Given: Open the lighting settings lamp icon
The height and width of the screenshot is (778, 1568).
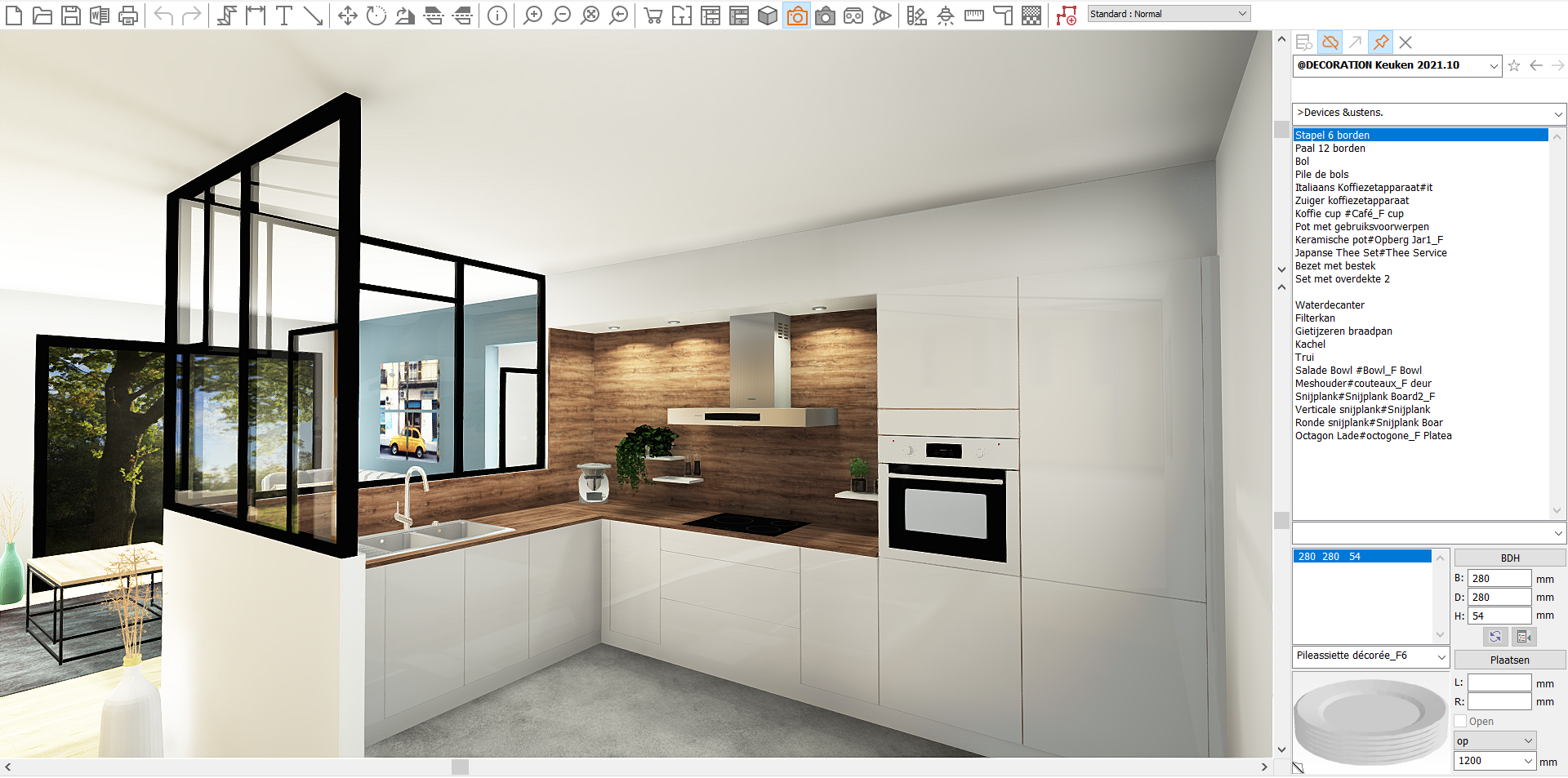Looking at the screenshot, I should (x=946, y=16).
